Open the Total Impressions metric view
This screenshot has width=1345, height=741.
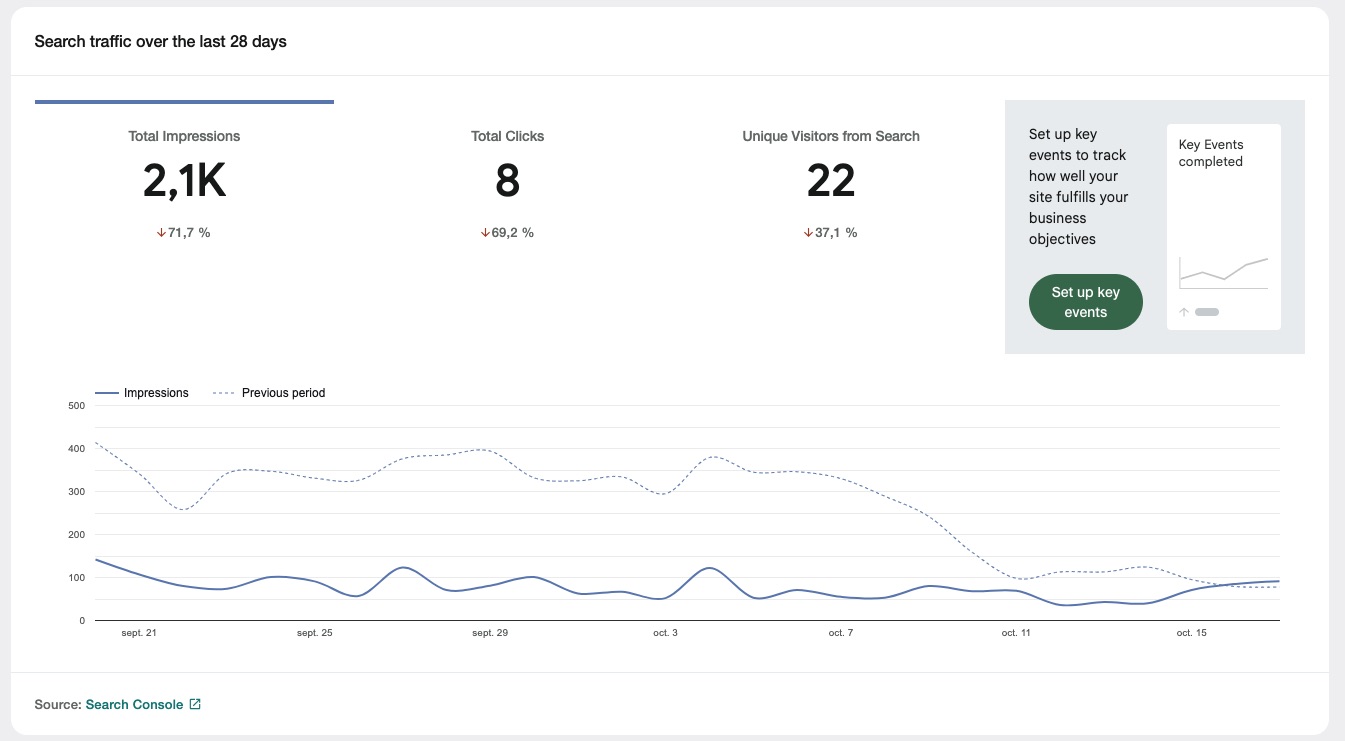click(x=183, y=180)
